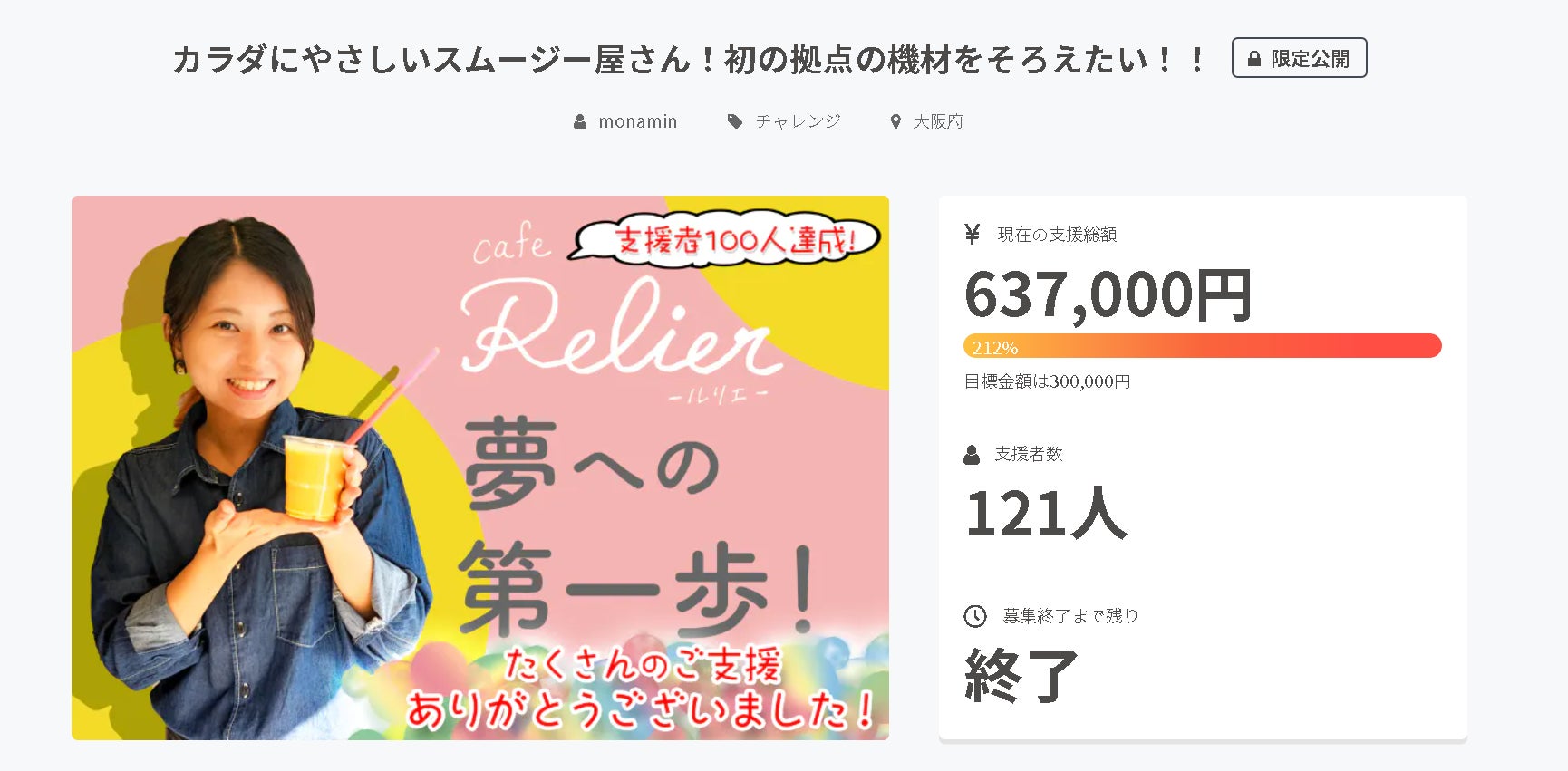Click the 現在の支援総額 label

coord(1057,235)
